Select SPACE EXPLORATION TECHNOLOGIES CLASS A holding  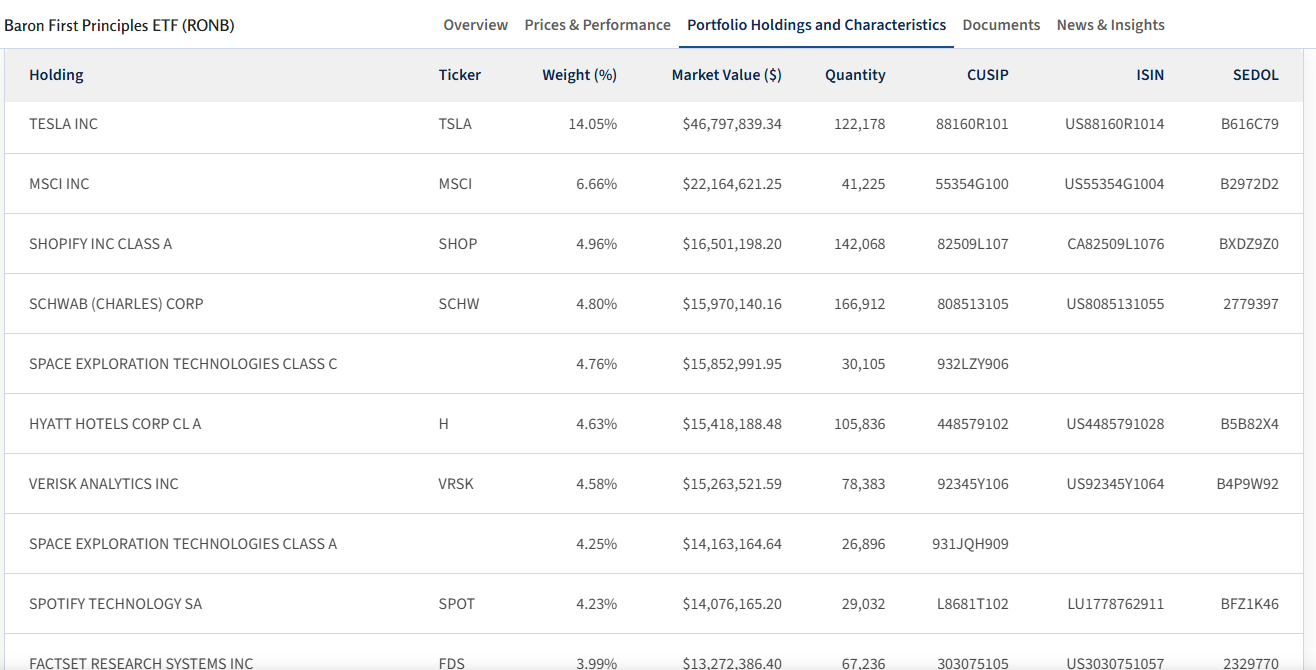pyautogui.click(x=183, y=544)
